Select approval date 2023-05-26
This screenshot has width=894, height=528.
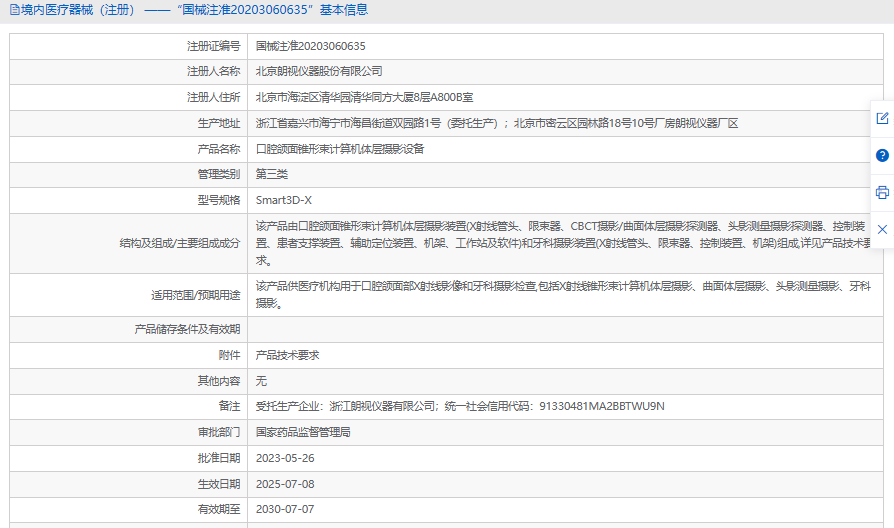tap(285, 458)
